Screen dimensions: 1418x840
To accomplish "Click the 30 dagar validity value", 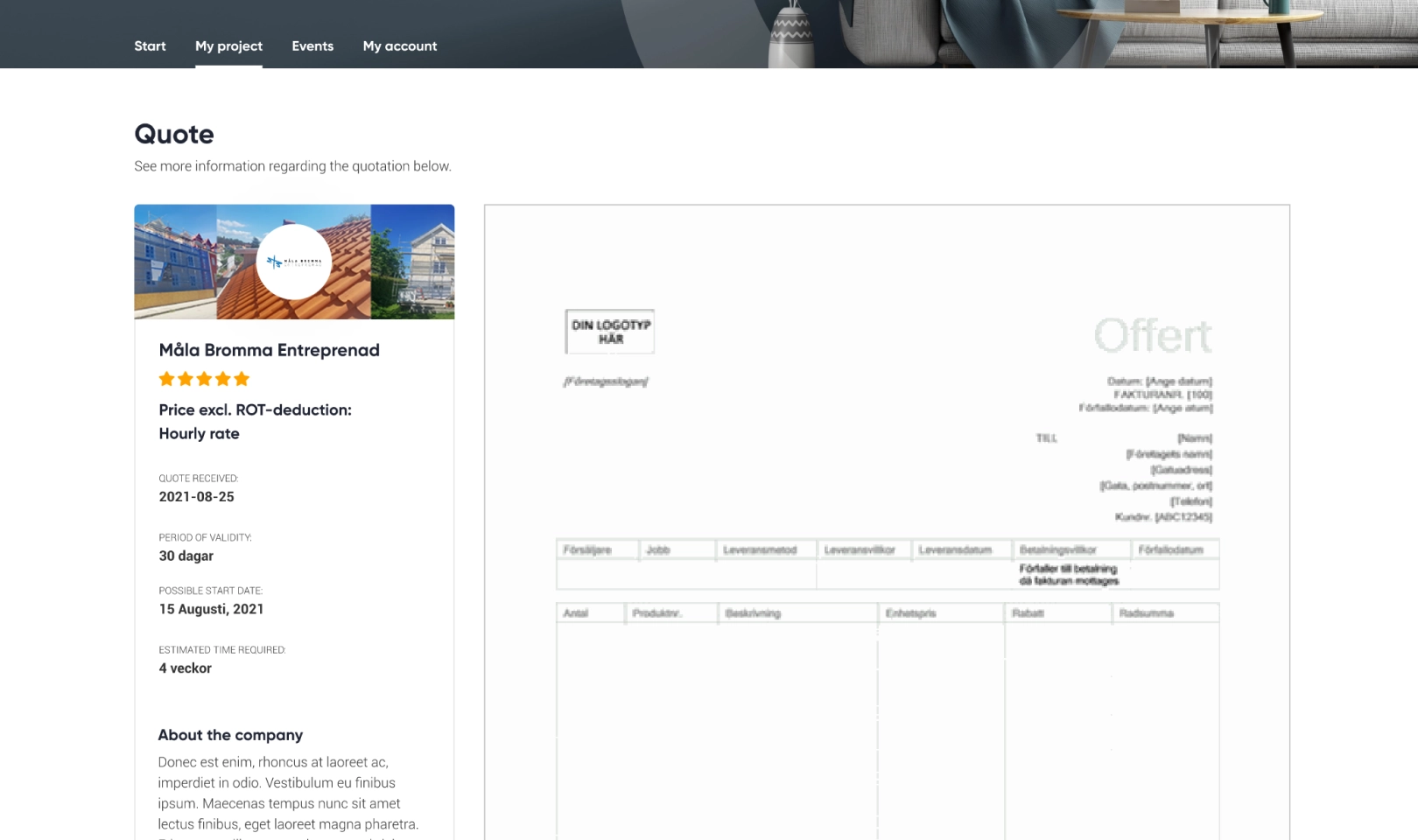I will click(x=186, y=556).
